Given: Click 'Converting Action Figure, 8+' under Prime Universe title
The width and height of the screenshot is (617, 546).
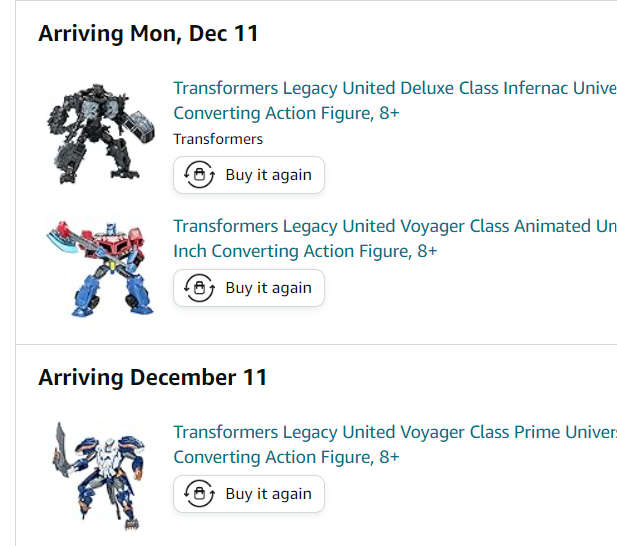Looking at the screenshot, I should click(x=286, y=457).
